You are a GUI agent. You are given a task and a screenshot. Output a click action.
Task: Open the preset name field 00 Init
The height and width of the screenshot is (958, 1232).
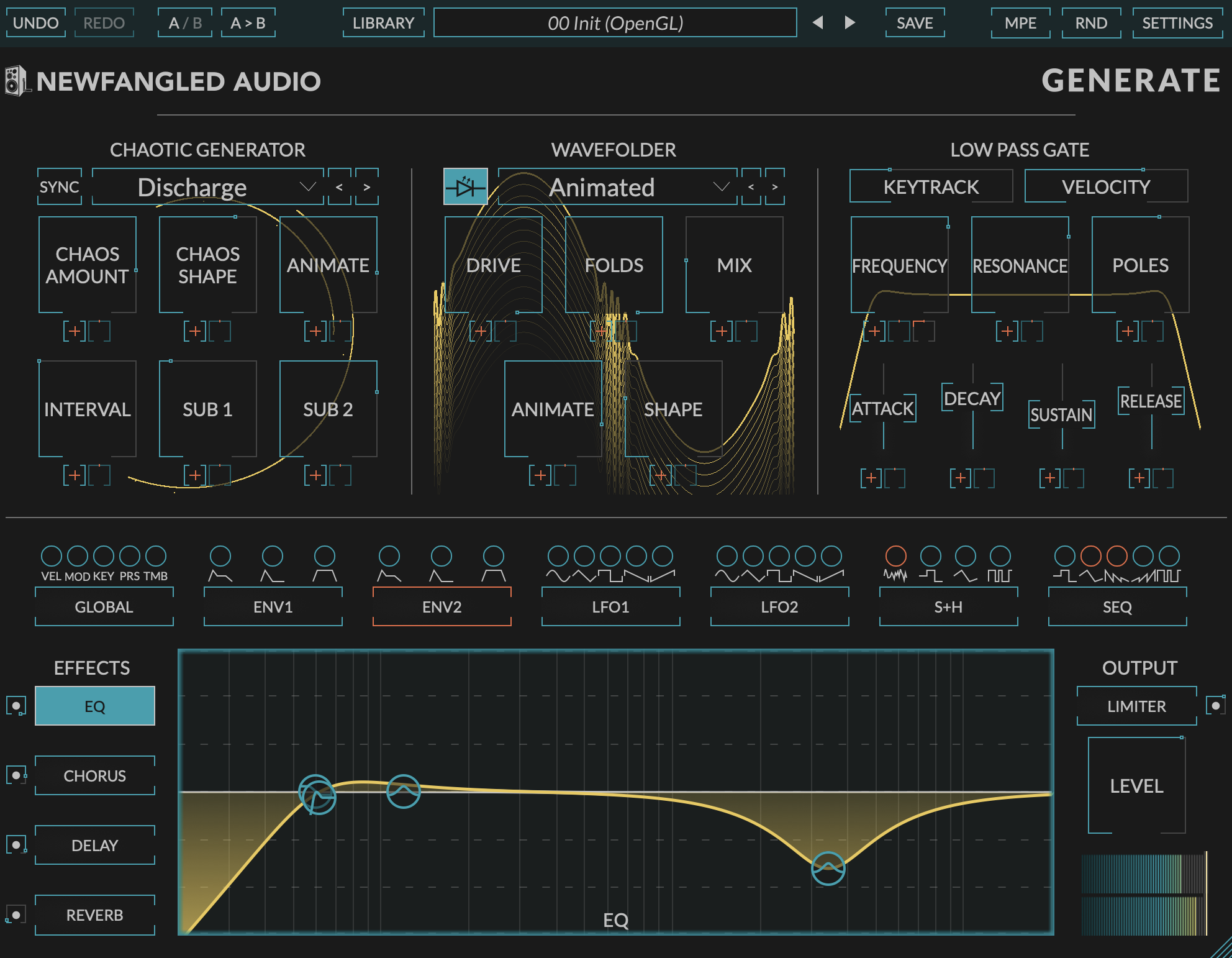point(615,23)
